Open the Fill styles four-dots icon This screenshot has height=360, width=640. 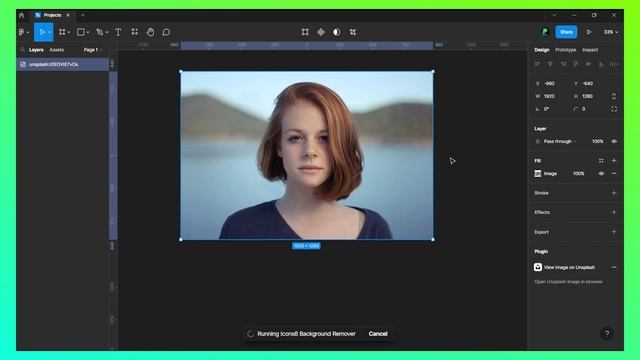pyautogui.click(x=601, y=161)
